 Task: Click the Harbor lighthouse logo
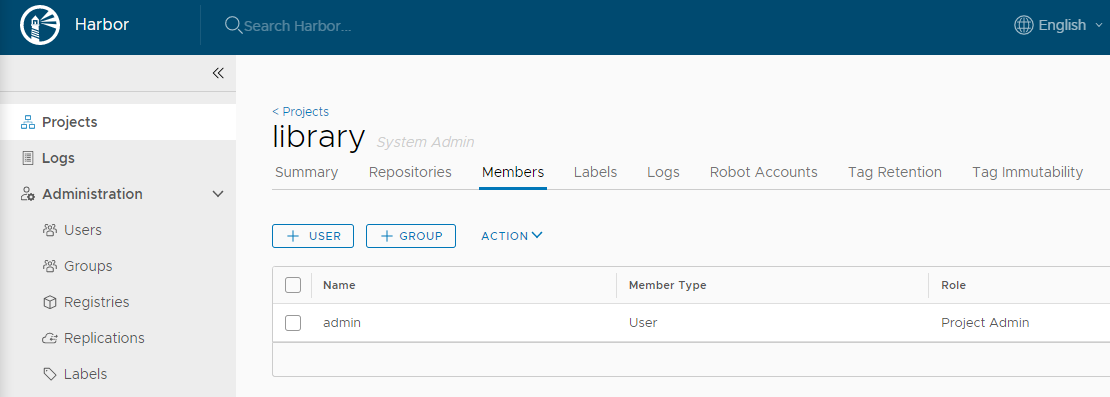click(x=40, y=25)
